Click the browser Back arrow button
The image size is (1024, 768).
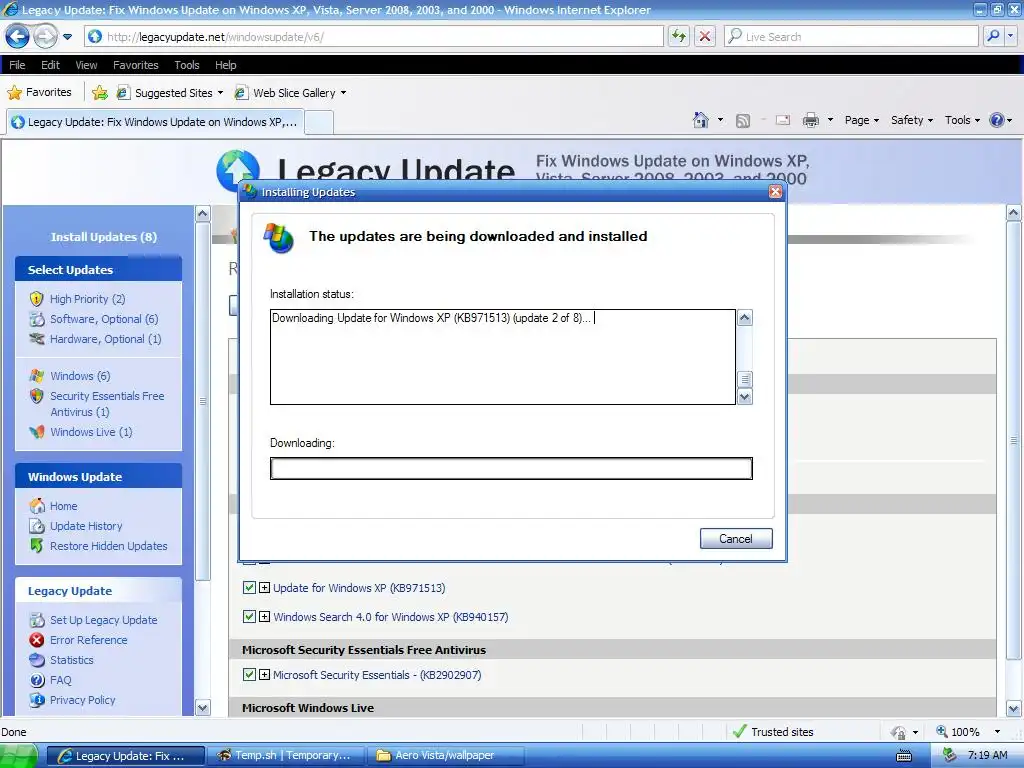point(18,37)
